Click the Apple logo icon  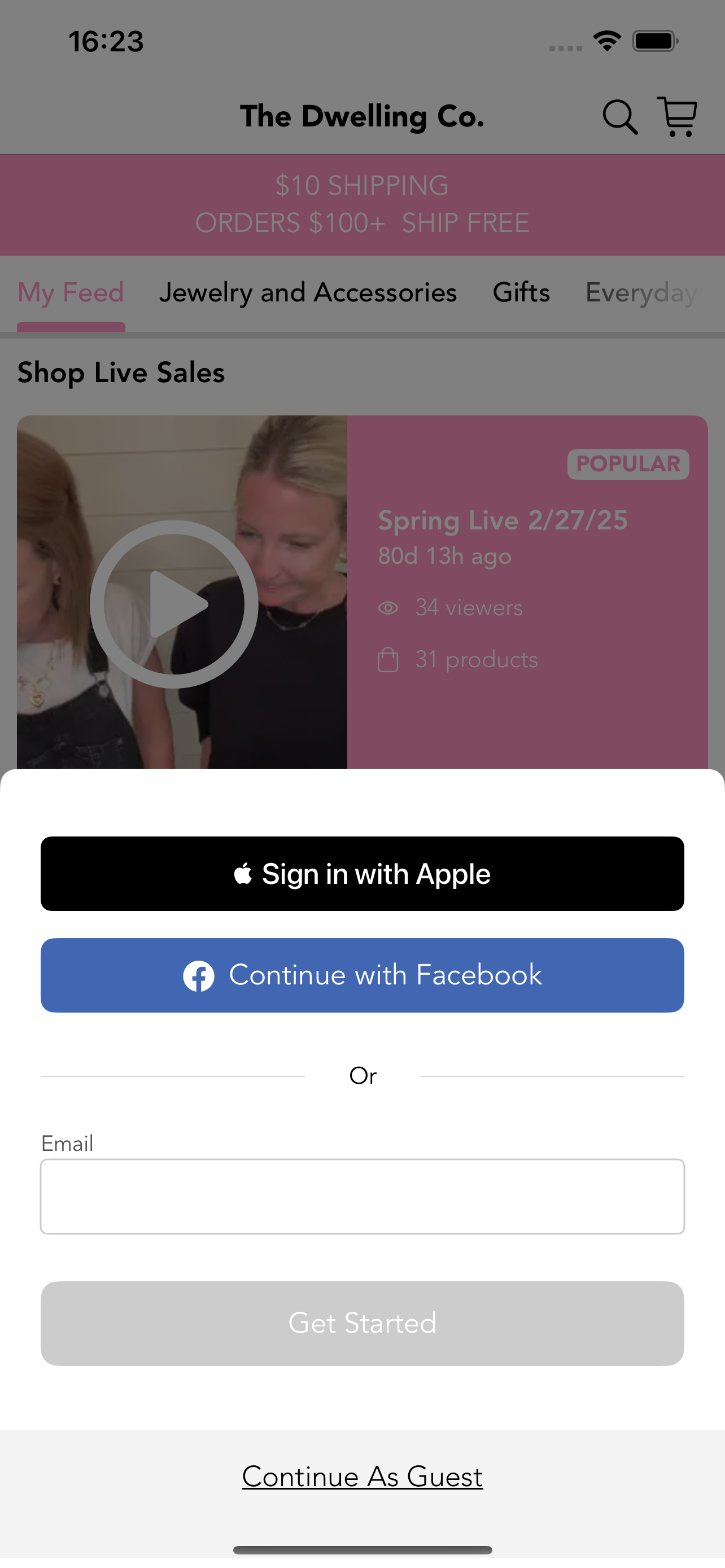click(x=243, y=873)
